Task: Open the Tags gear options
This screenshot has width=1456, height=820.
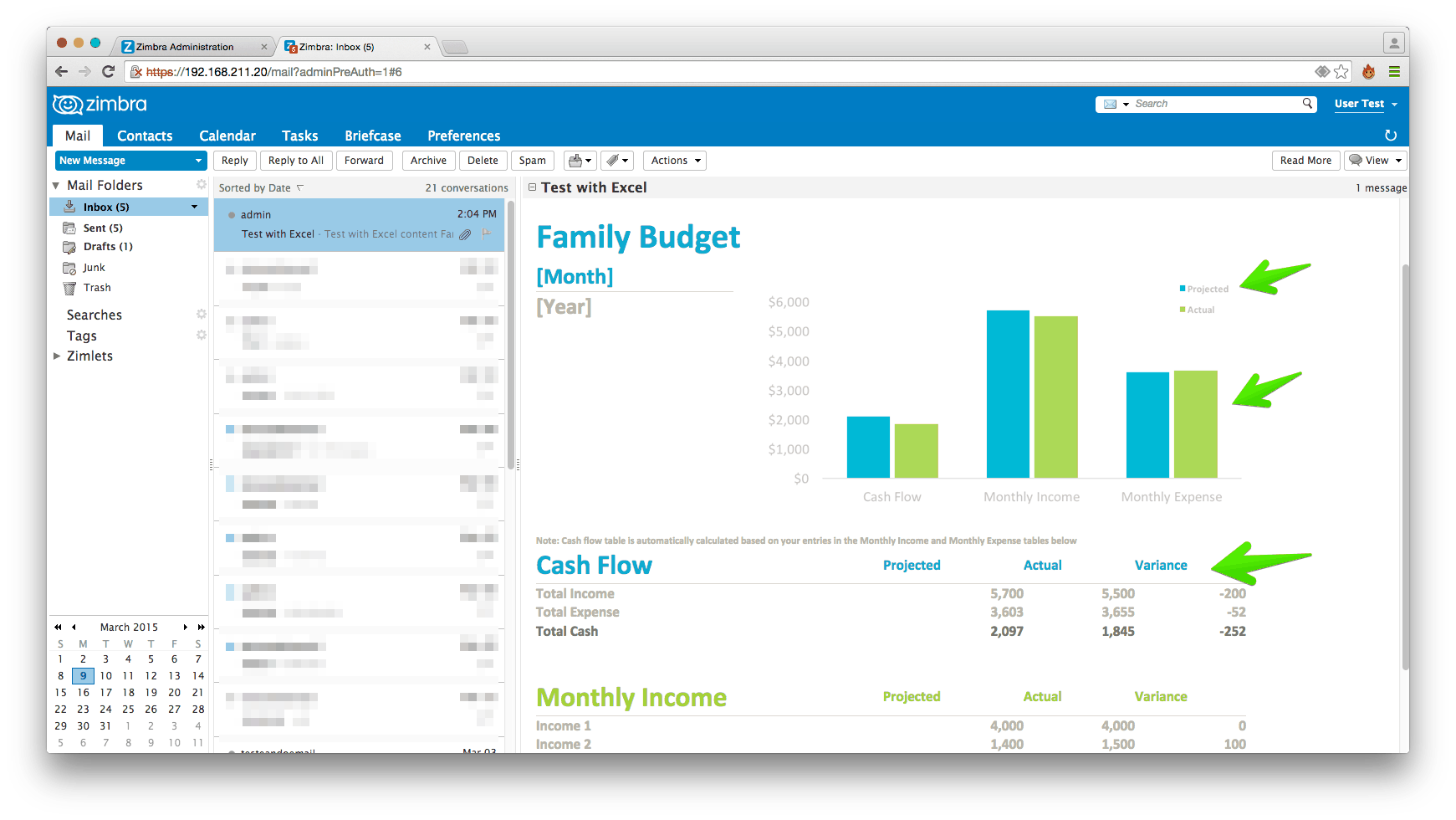Action: point(201,335)
